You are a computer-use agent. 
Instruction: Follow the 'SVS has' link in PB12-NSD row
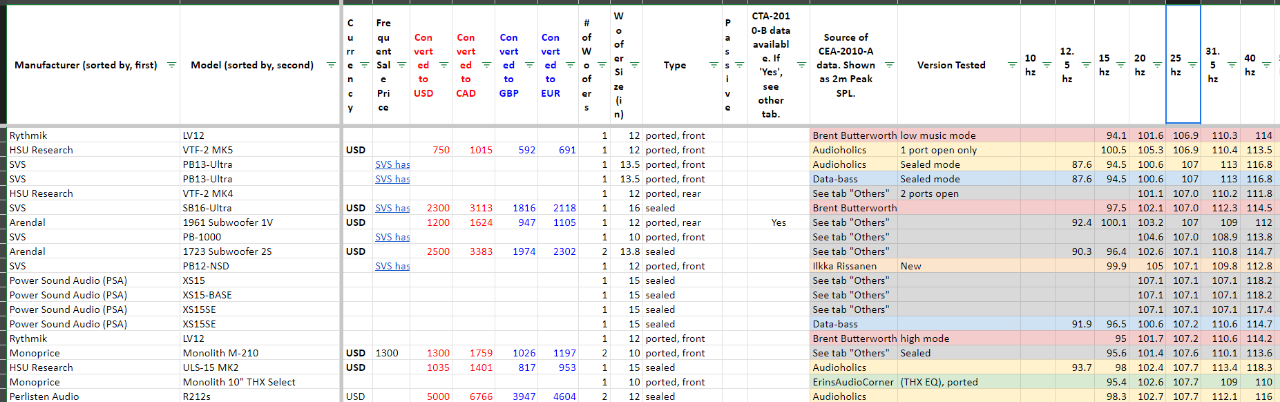(x=392, y=266)
